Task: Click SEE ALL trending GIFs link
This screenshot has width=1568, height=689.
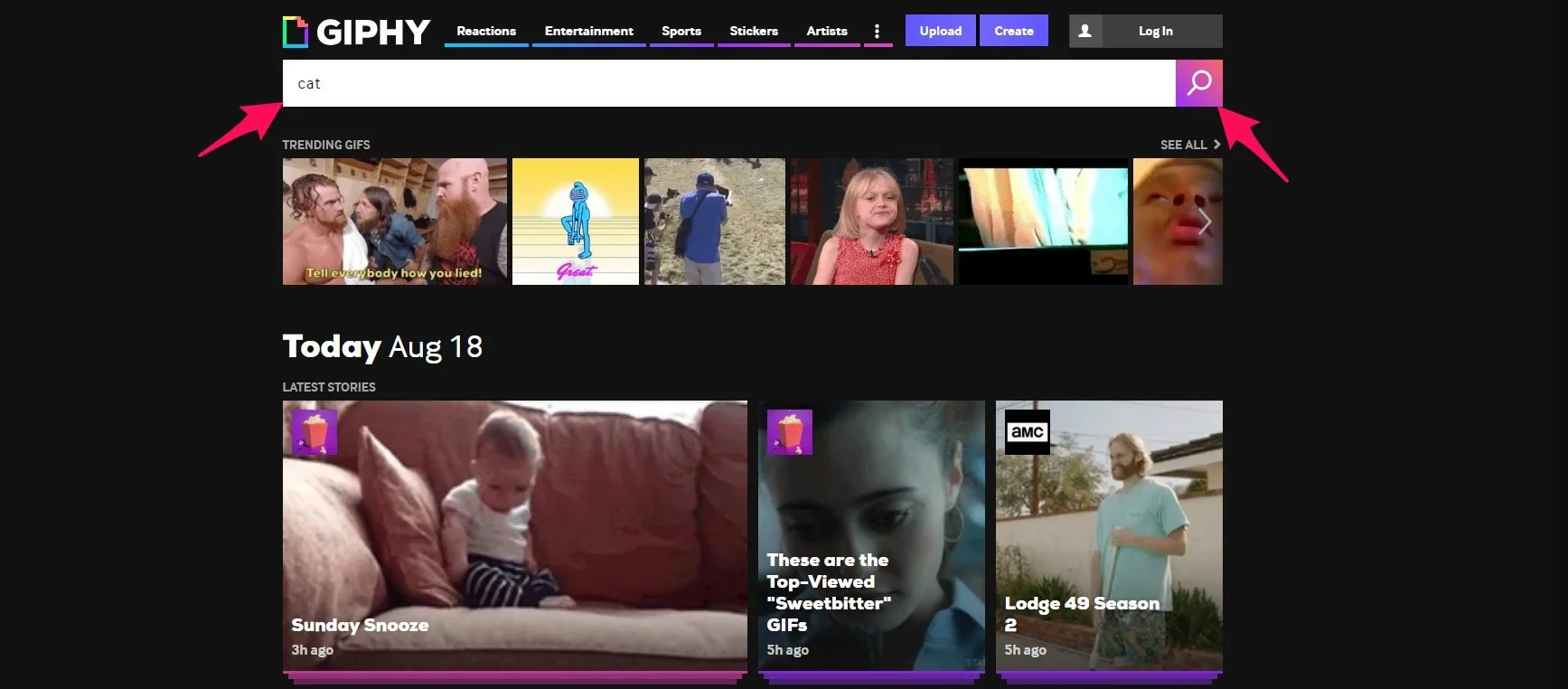Action: pos(1189,145)
